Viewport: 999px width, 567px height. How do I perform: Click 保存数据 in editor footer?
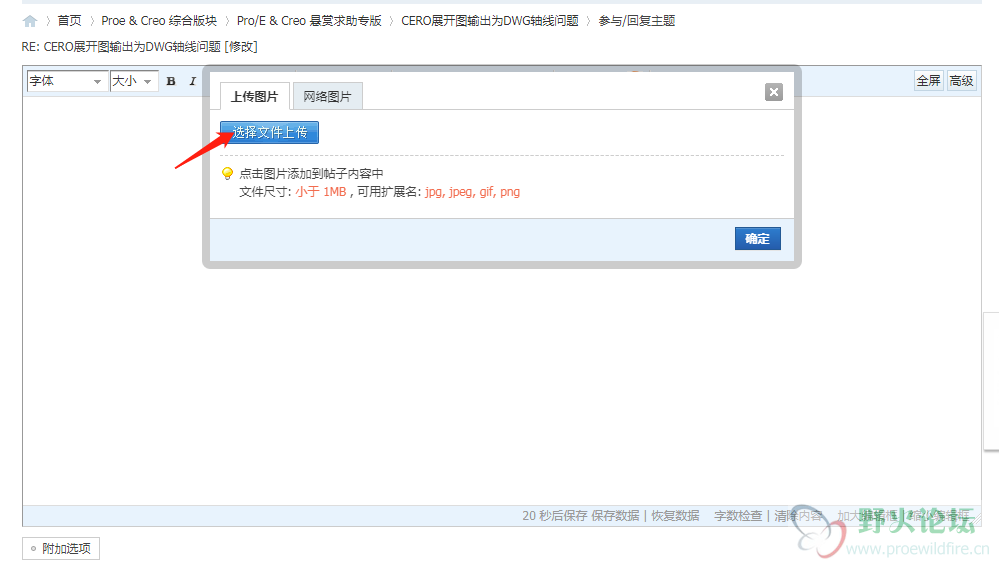tap(615, 515)
